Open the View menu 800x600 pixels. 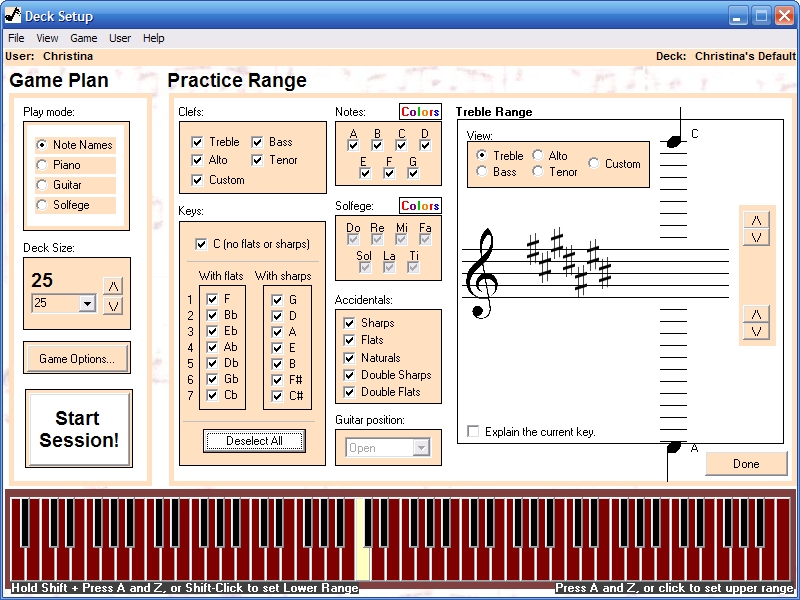click(47, 38)
